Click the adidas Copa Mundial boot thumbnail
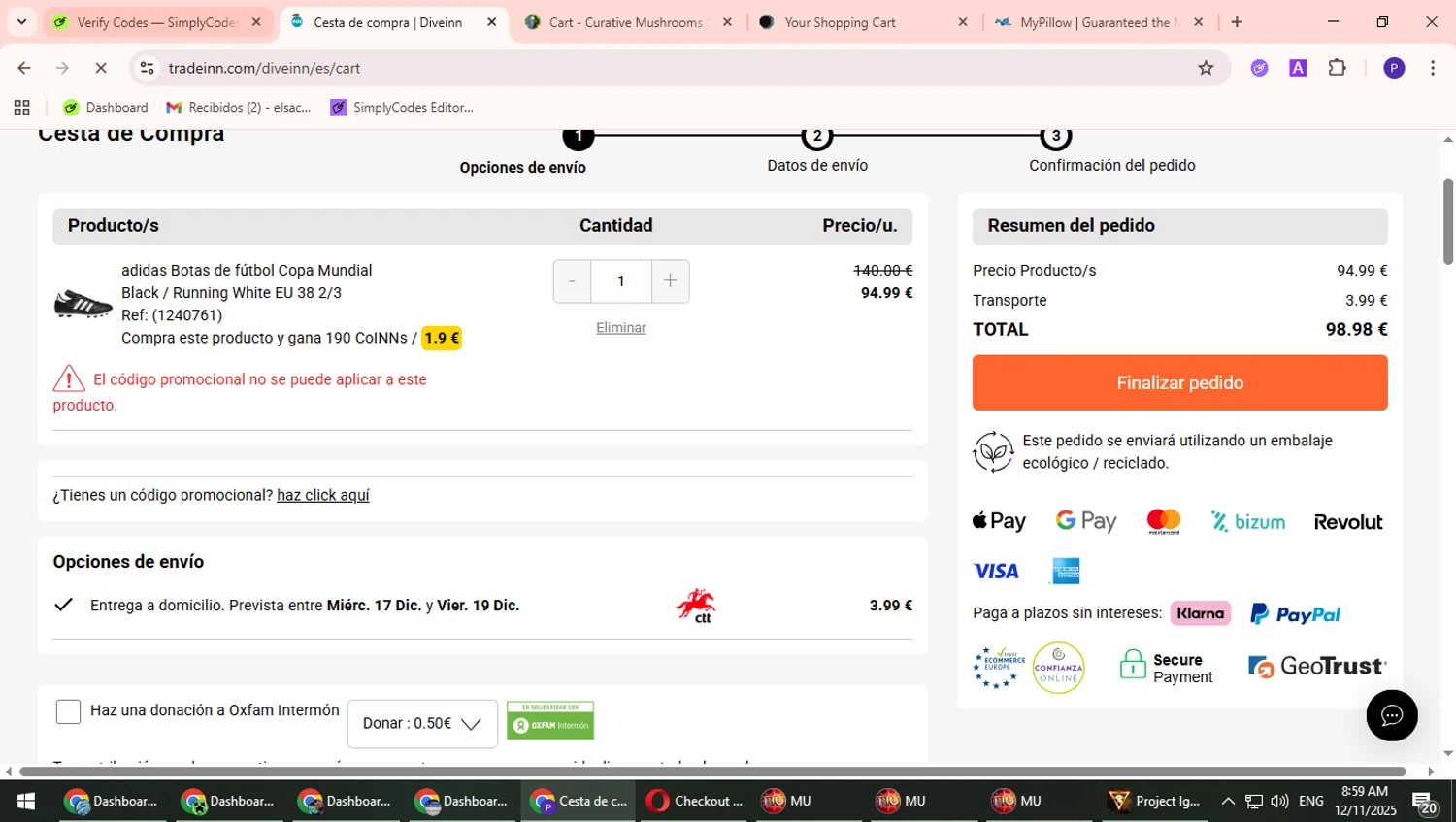This screenshot has height=822, width=1456. click(x=83, y=304)
